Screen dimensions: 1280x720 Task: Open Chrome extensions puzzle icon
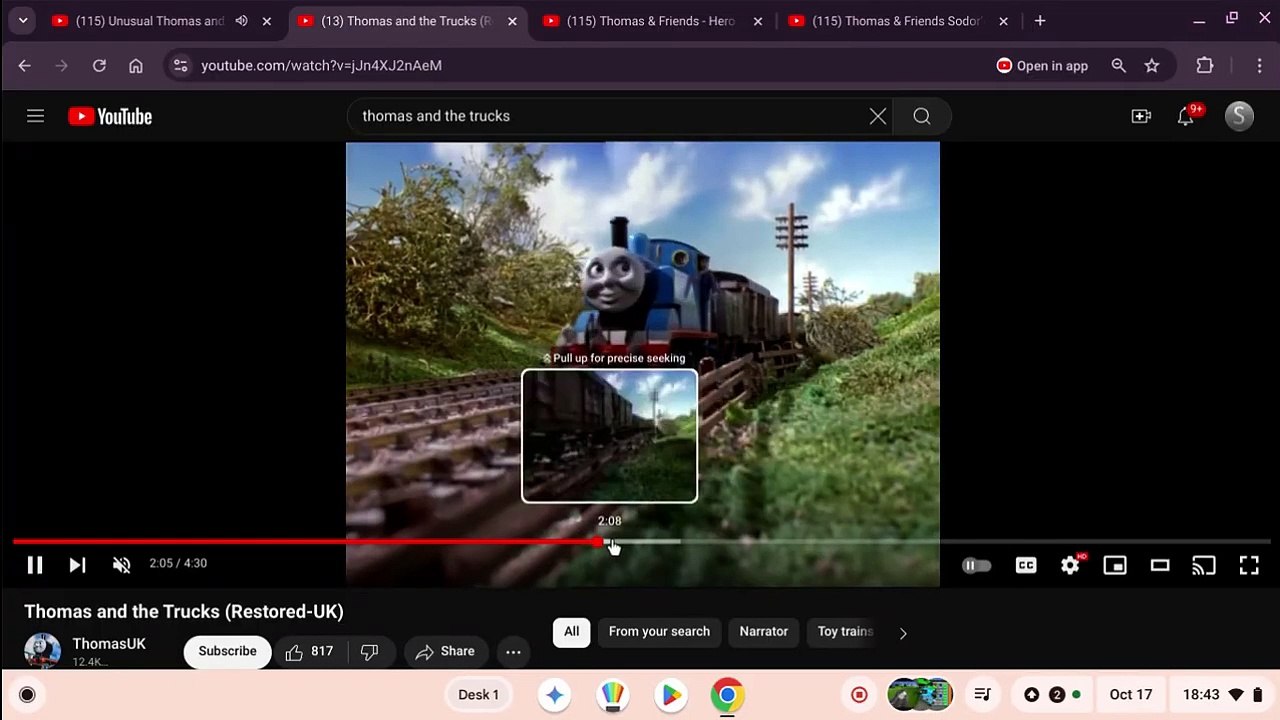click(x=1205, y=66)
